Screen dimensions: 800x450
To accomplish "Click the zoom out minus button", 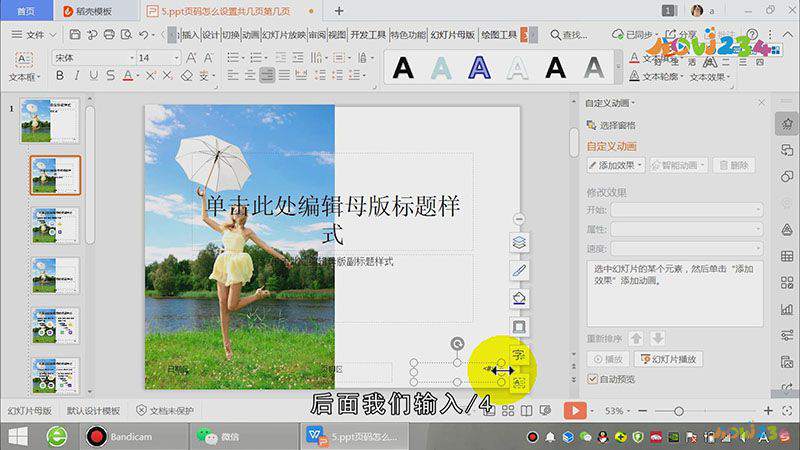I will (x=642, y=411).
